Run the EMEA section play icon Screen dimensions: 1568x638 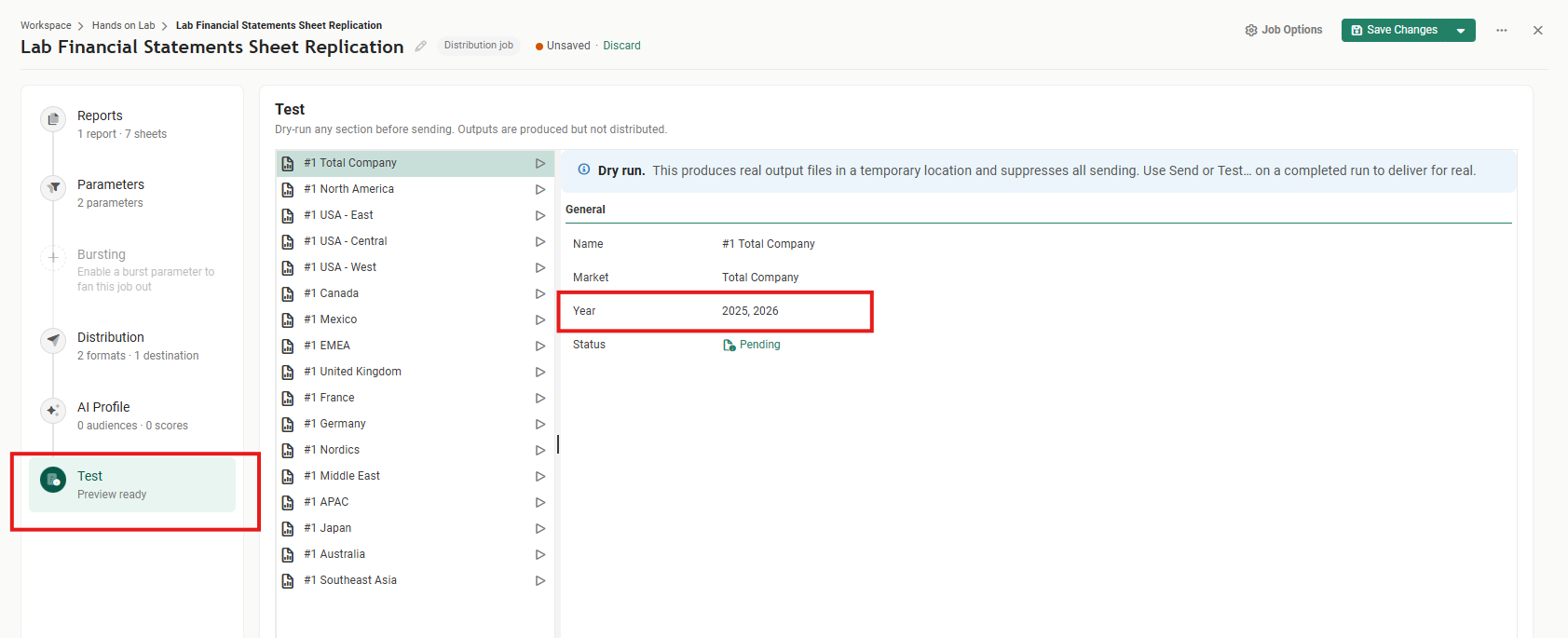tap(540, 346)
